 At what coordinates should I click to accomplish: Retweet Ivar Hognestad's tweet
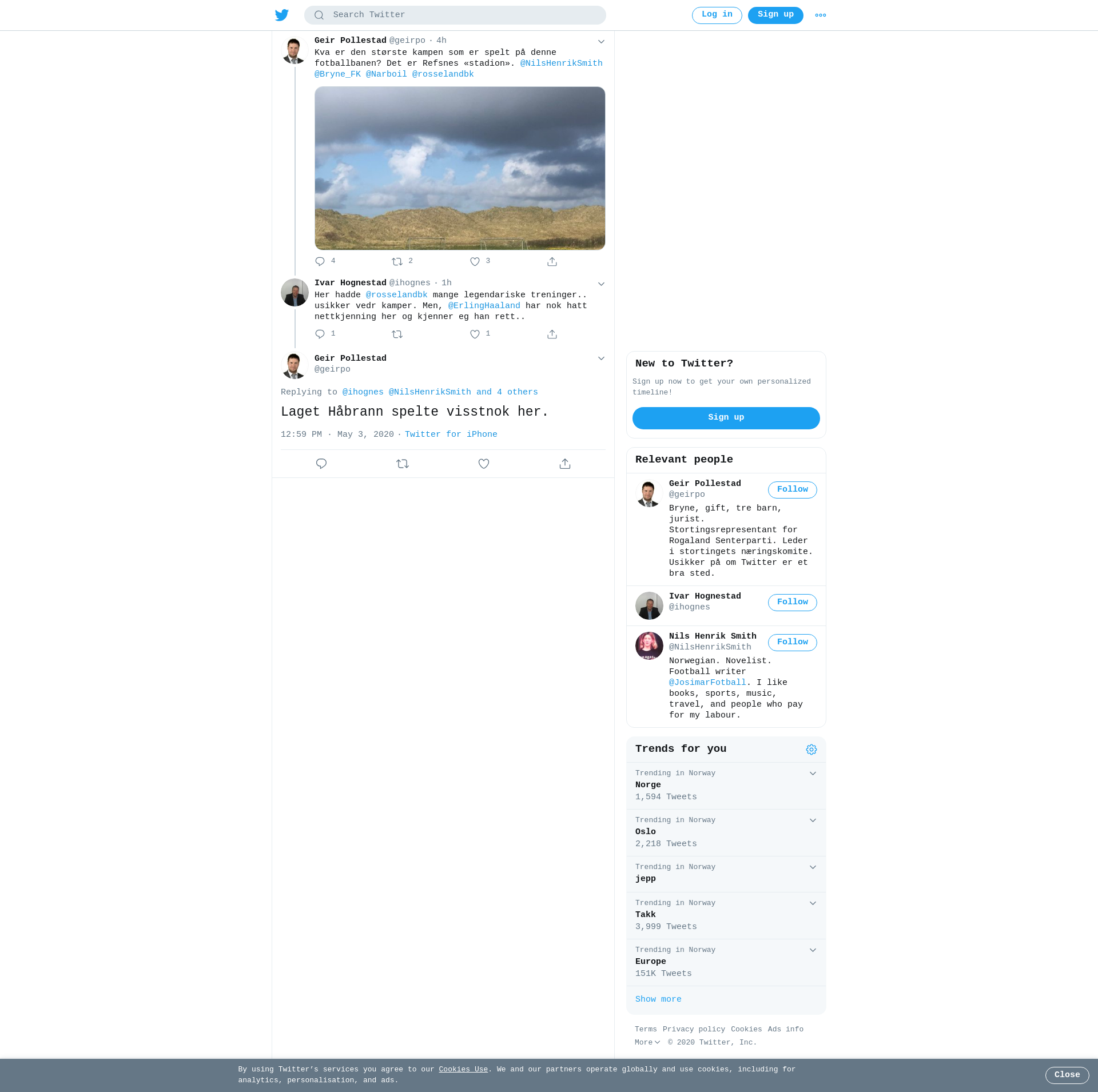point(397,334)
